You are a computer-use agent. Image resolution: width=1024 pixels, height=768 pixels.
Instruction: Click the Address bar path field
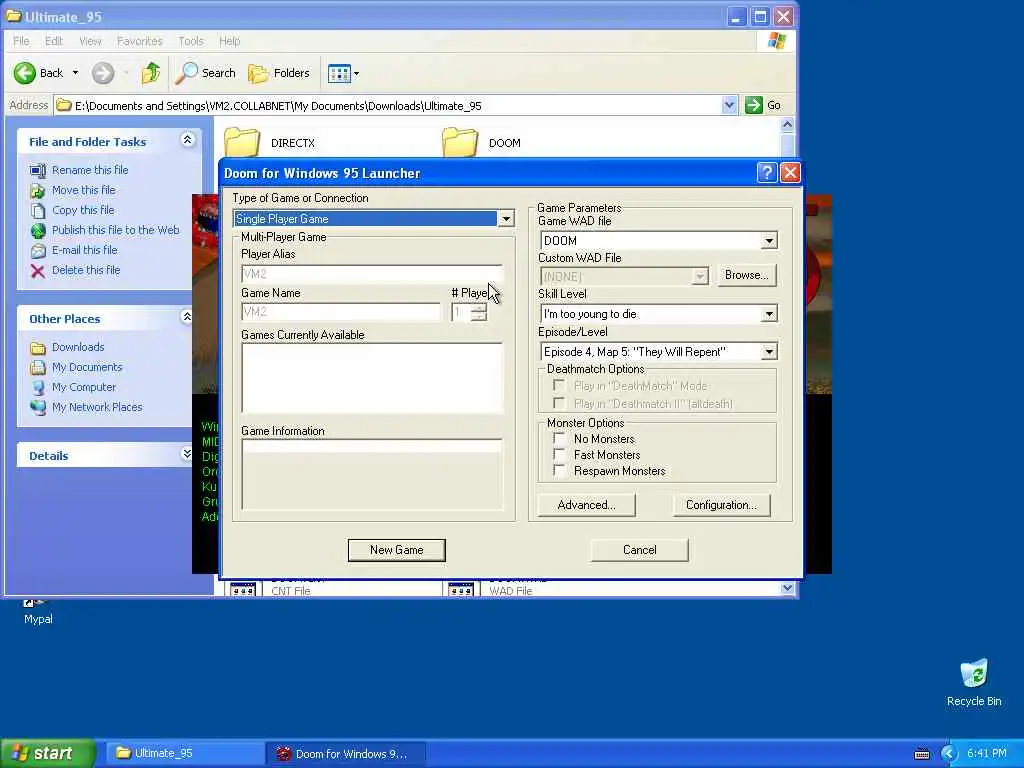pos(389,105)
